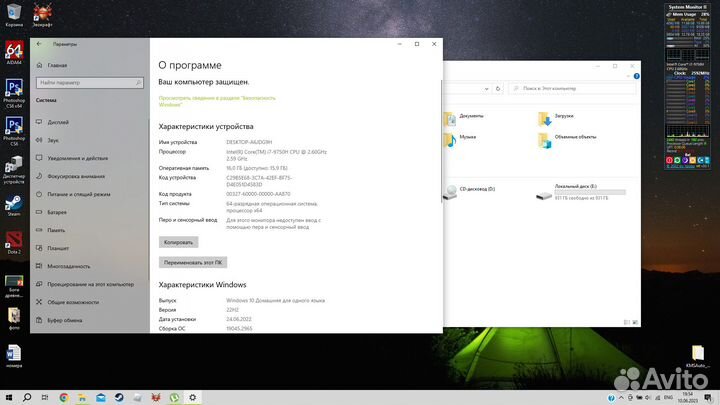
Task: Open the Mail app from the taskbar
Action: 101,398
